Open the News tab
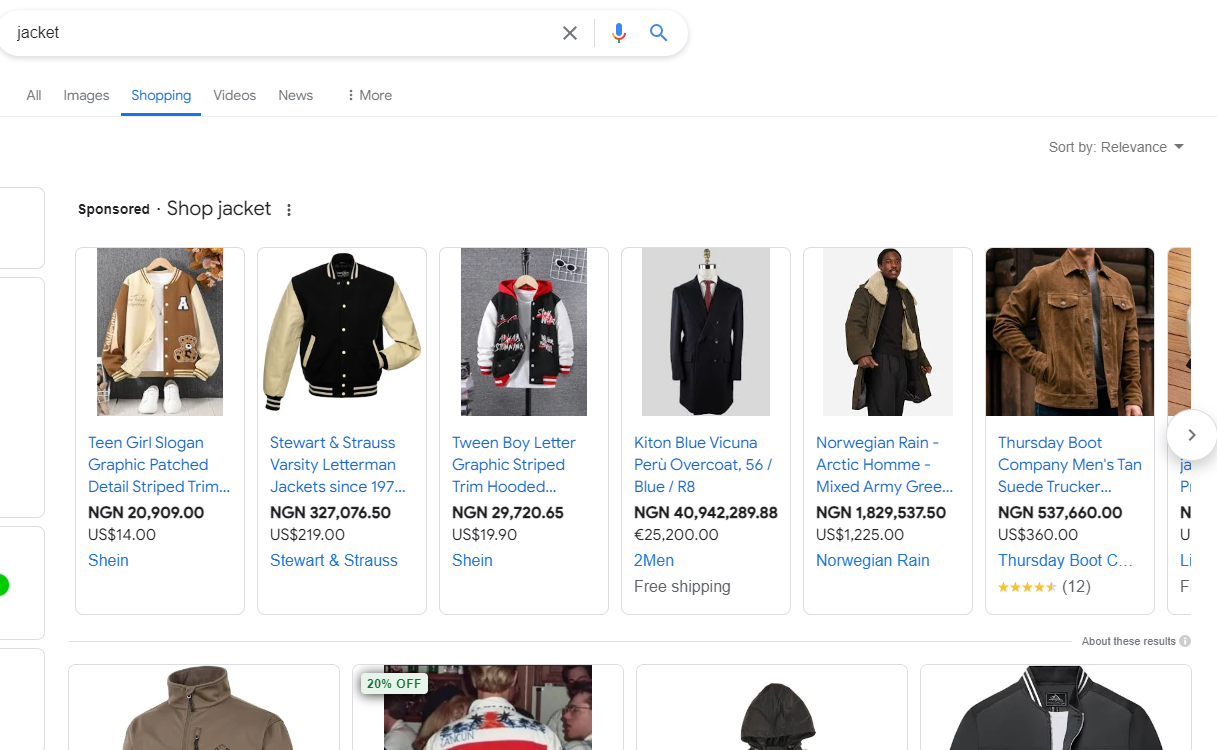Screen dimensions: 1217x750 tap(296, 95)
